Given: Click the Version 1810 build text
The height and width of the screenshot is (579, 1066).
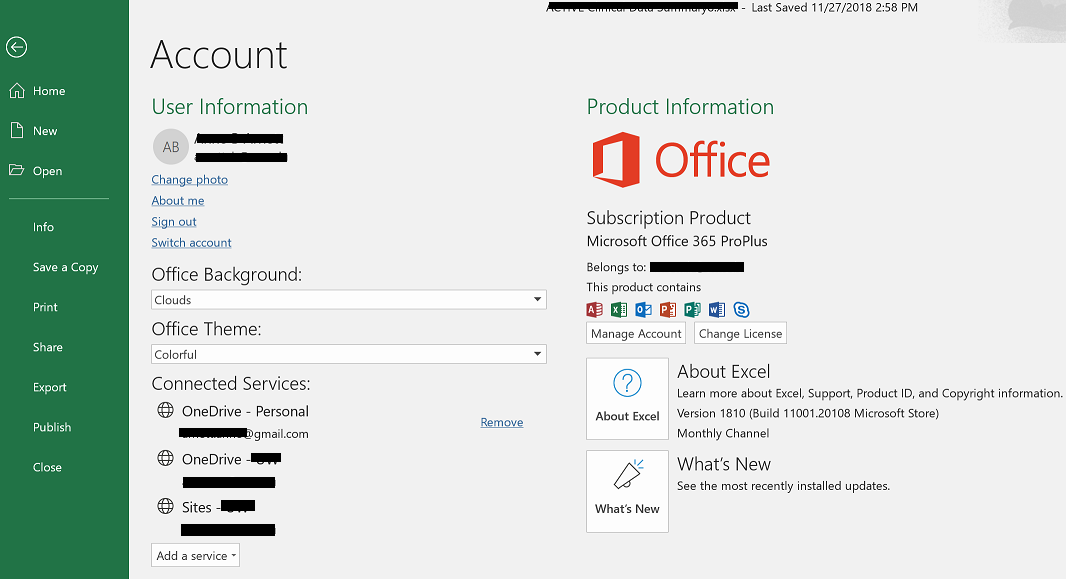Looking at the screenshot, I should click(x=808, y=413).
